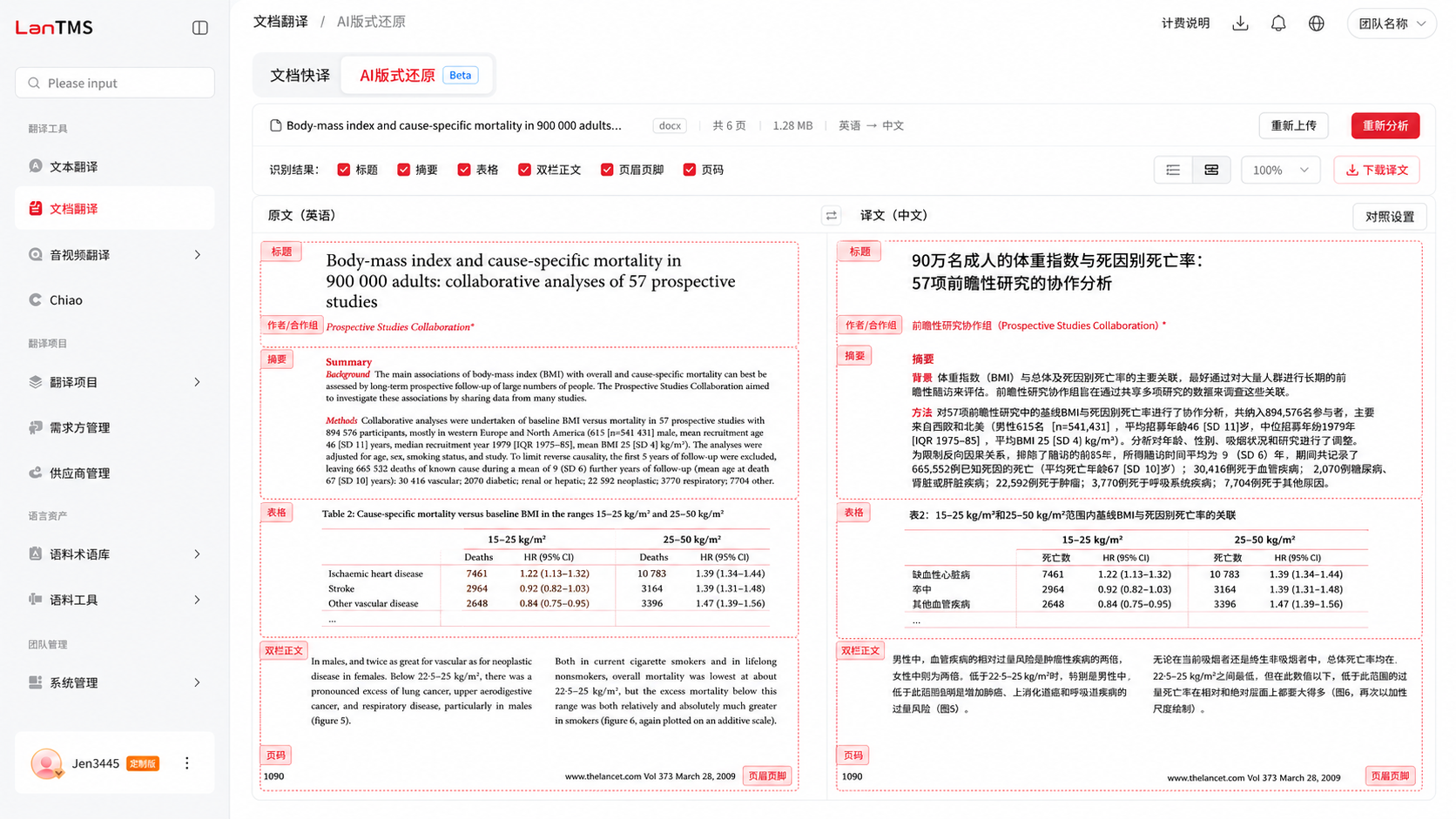Click the 下载译文 button
This screenshot has height=819, width=1456.
[x=1377, y=170]
